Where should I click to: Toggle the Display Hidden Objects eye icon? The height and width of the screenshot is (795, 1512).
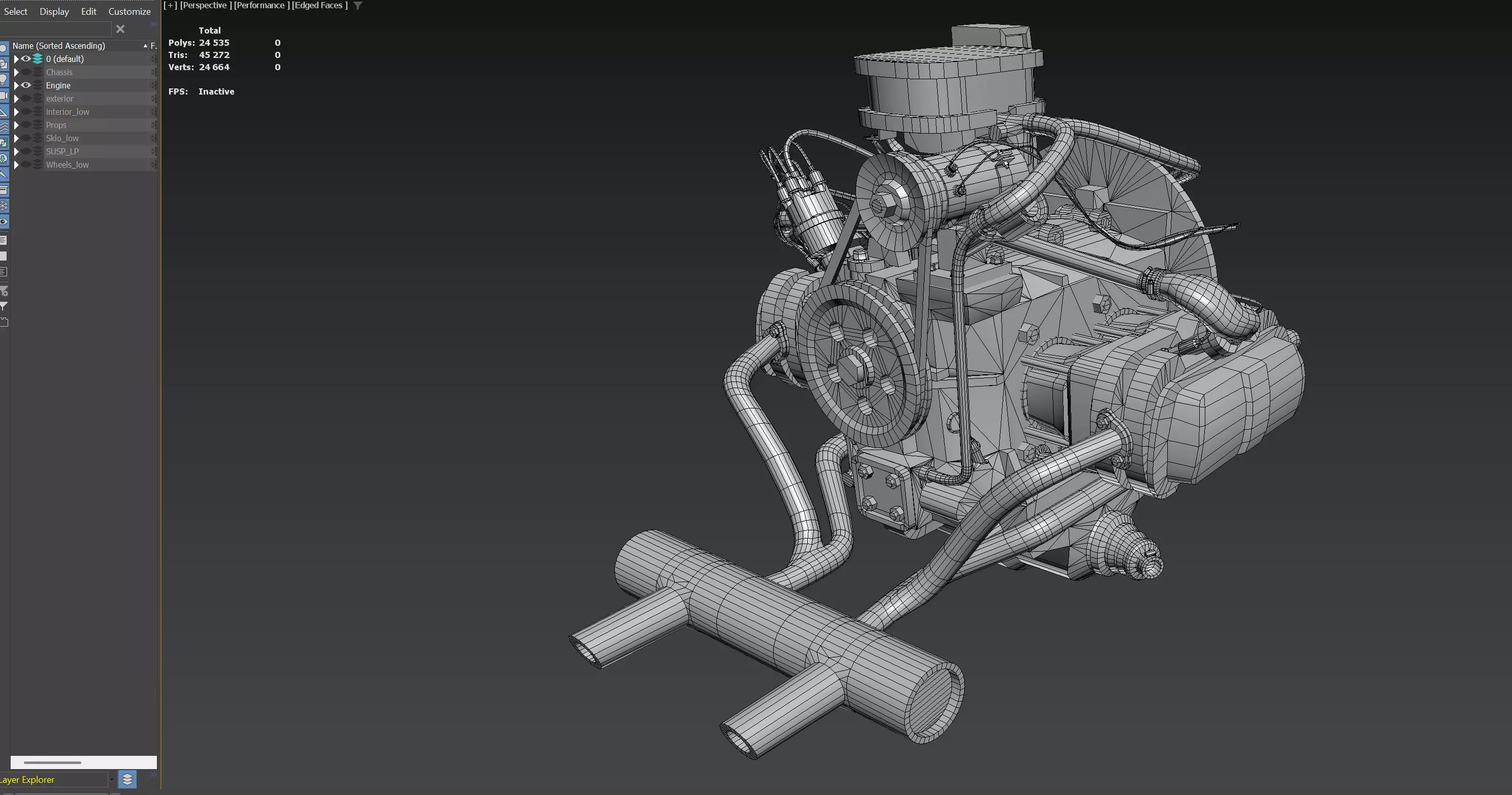click(3, 221)
